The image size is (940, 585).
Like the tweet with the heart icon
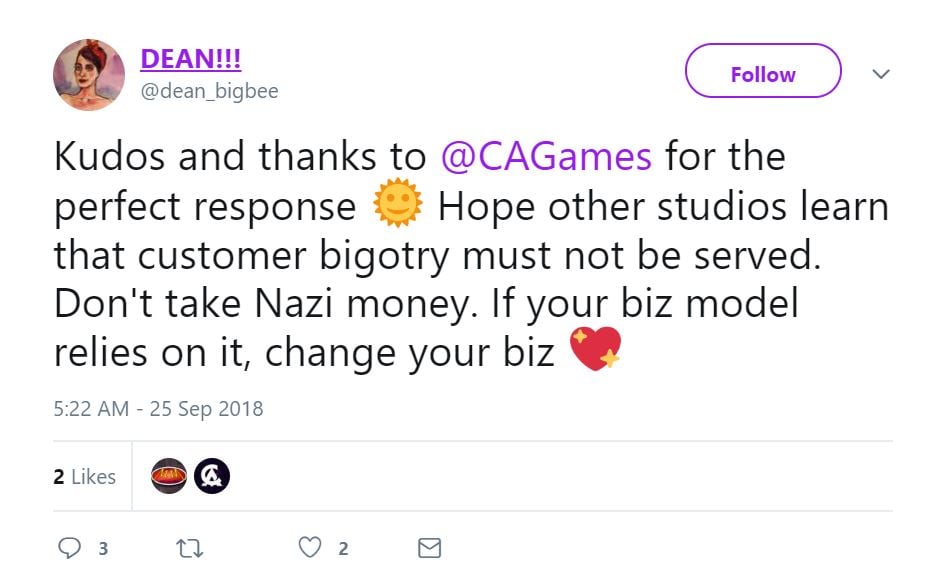[311, 548]
